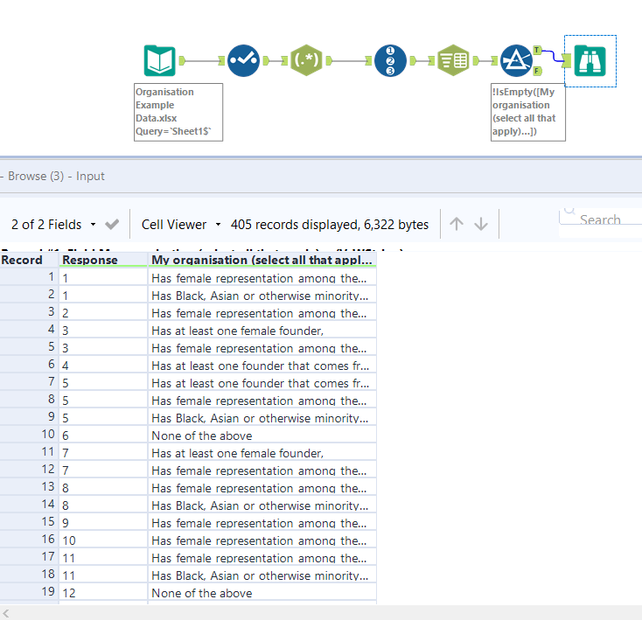Select the Text To Columns node

453,61
